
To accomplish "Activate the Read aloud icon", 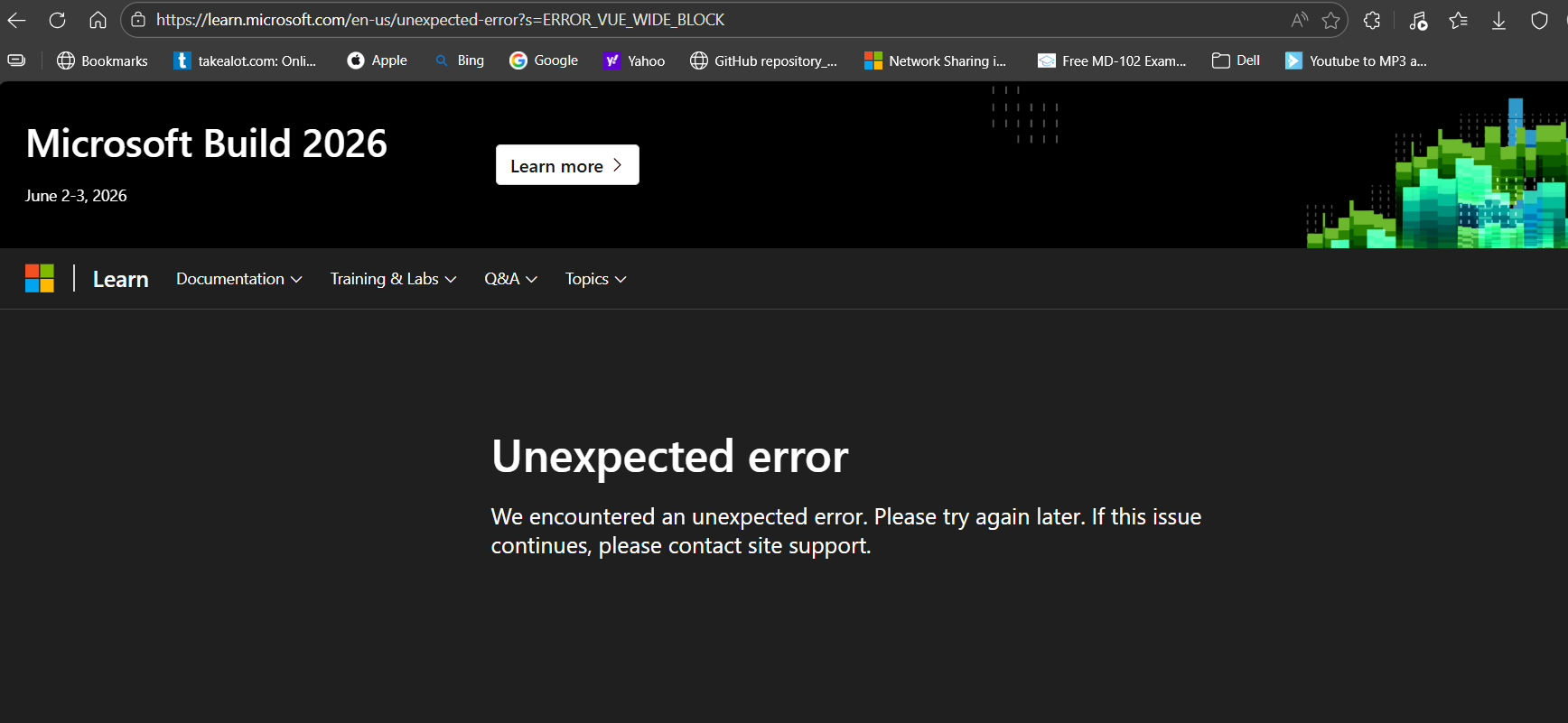I will point(1299,20).
